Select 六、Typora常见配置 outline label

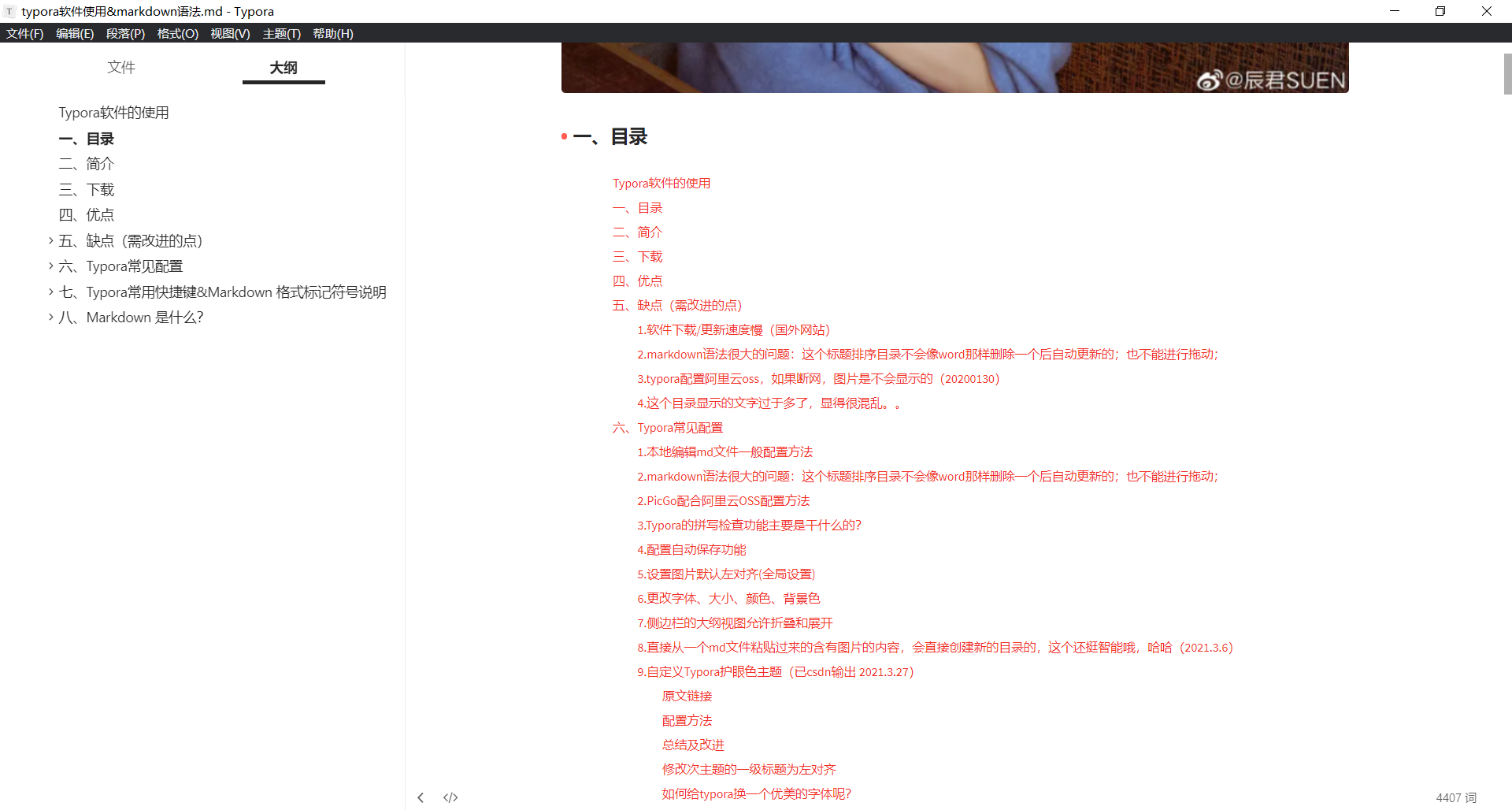pos(120,266)
